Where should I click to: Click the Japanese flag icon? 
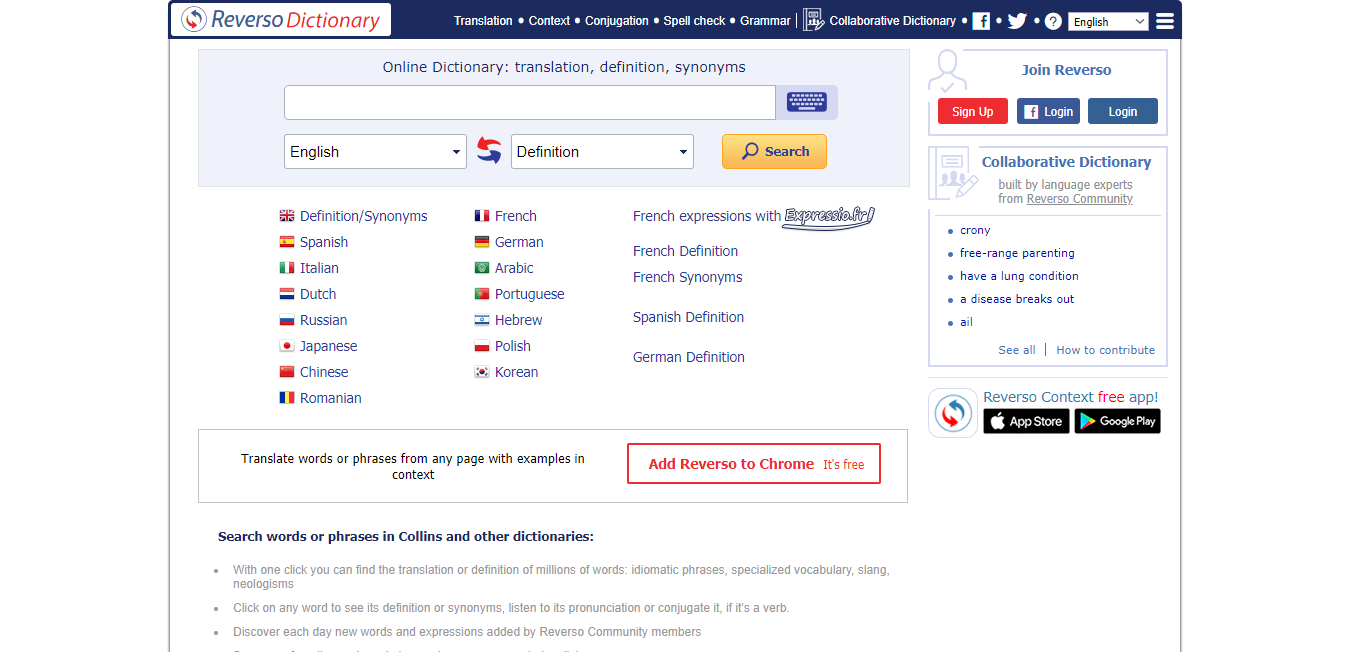(287, 346)
